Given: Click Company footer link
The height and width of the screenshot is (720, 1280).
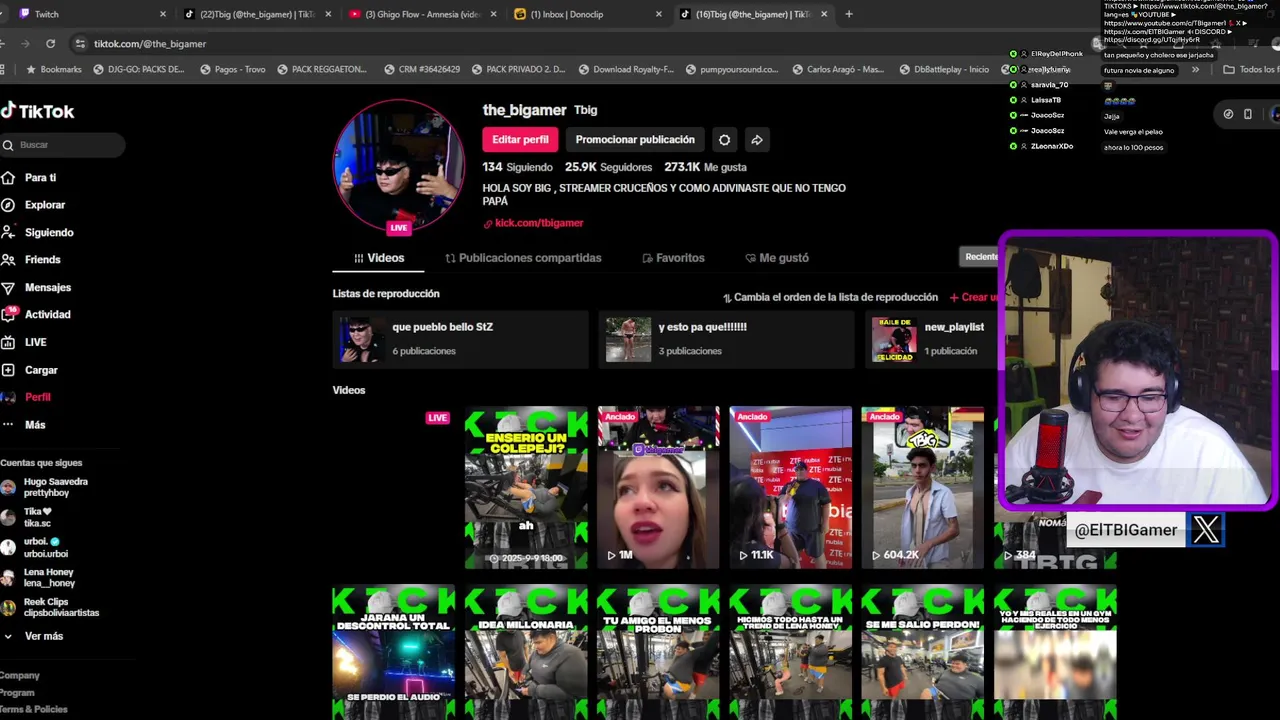Looking at the screenshot, I should 19,676.
